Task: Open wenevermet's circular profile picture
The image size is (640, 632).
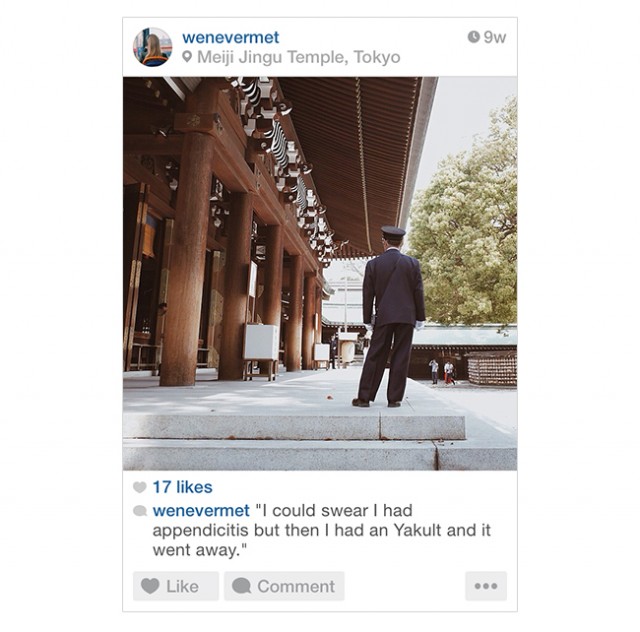Action: point(152,47)
